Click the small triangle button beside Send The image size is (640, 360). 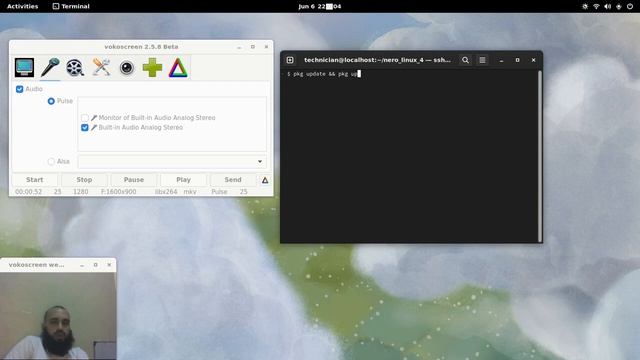tap(265, 180)
